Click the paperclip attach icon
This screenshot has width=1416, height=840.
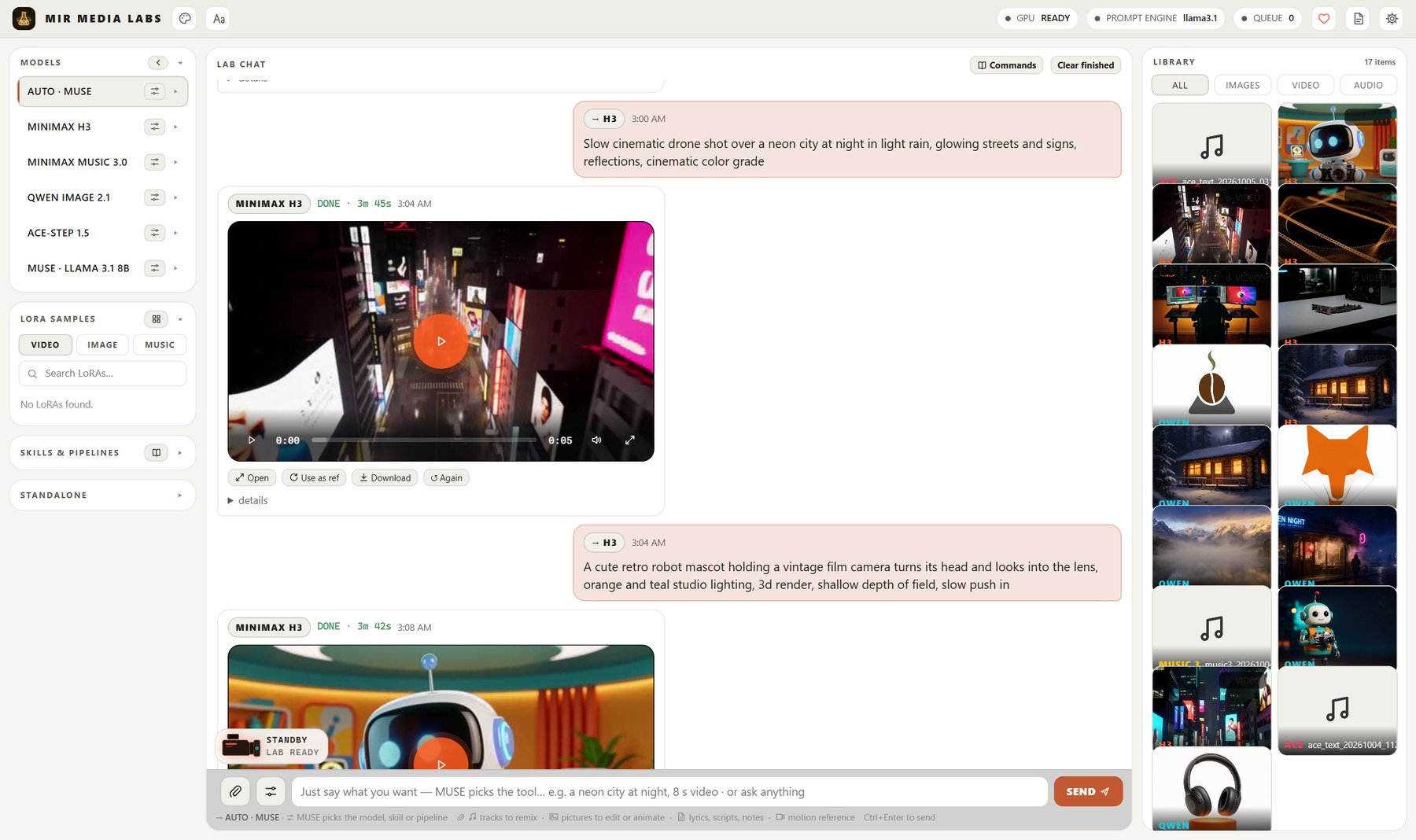pos(235,791)
